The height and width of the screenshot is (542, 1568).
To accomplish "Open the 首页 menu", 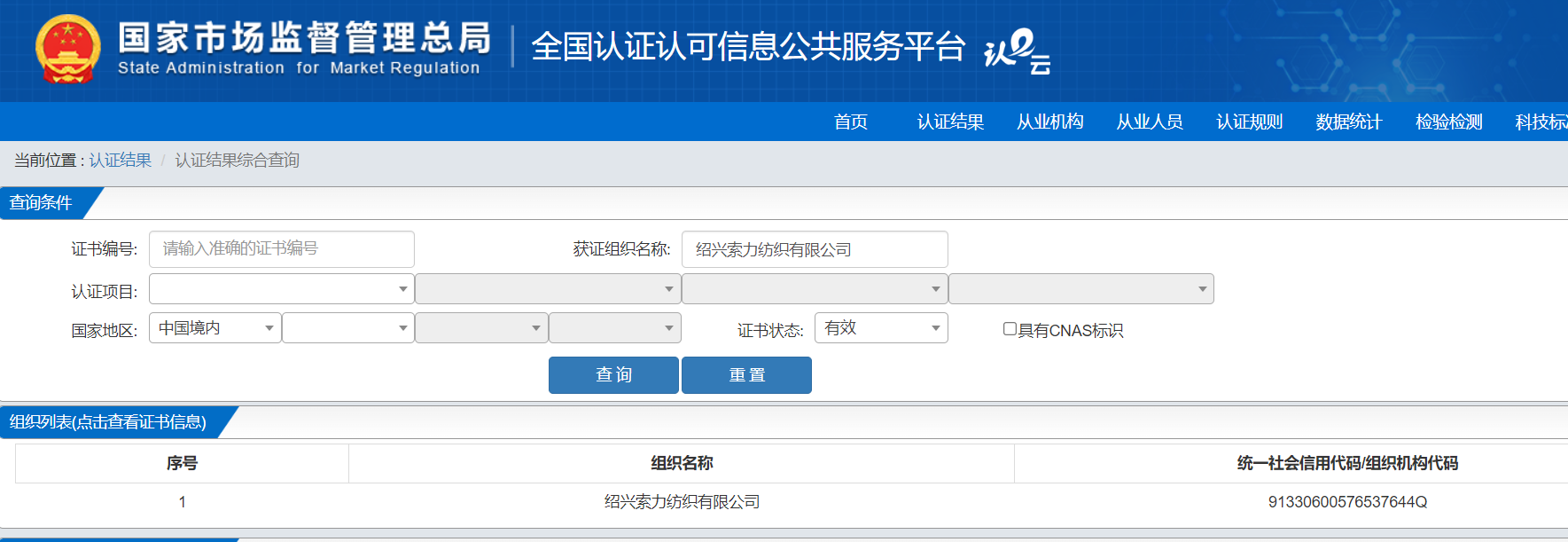I will point(851,122).
